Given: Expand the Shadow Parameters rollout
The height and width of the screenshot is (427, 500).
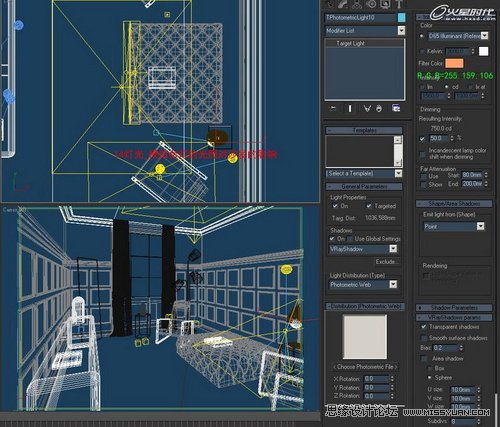Looking at the screenshot, I should (454, 307).
